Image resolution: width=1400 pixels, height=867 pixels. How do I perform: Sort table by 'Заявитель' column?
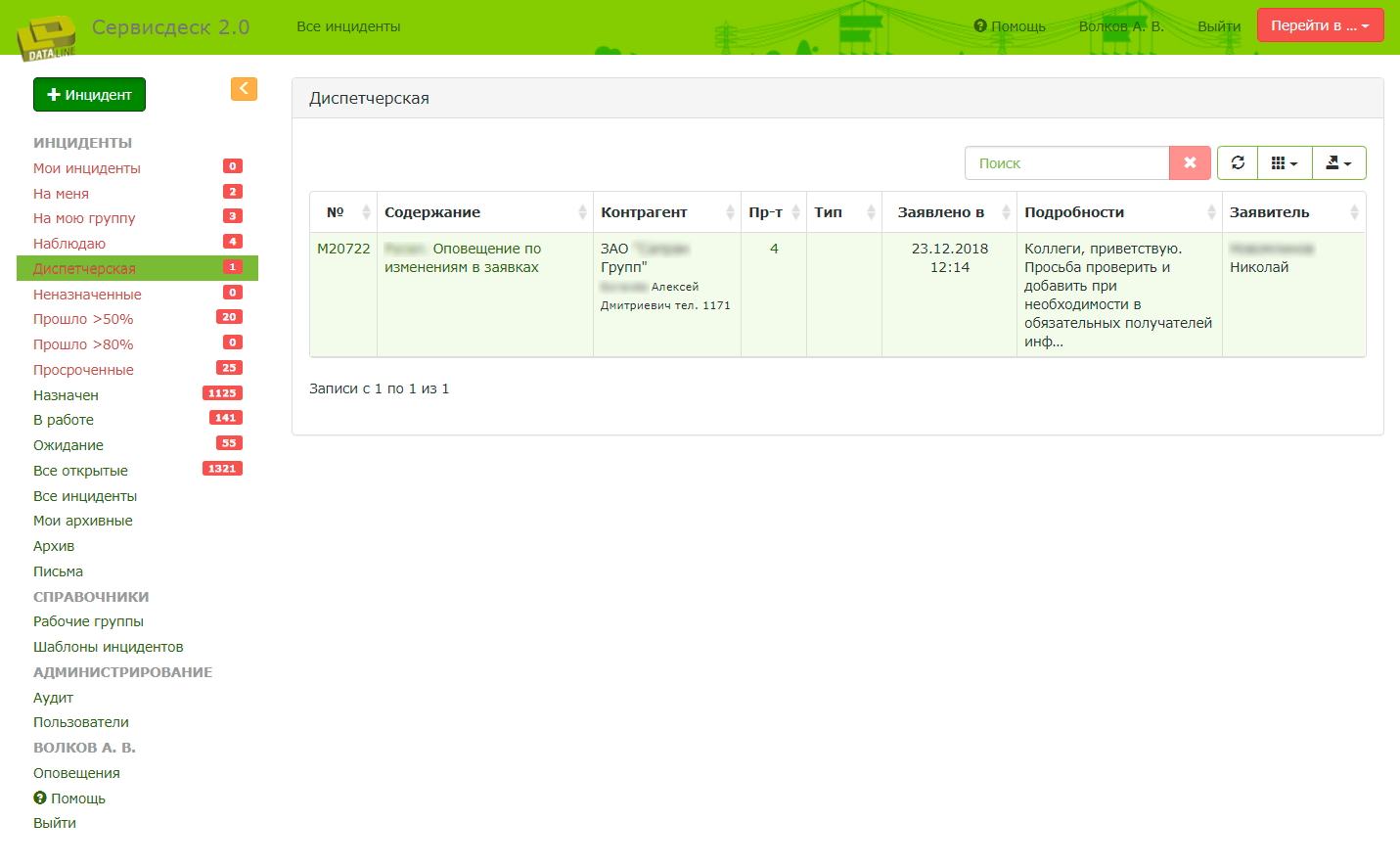[1294, 212]
